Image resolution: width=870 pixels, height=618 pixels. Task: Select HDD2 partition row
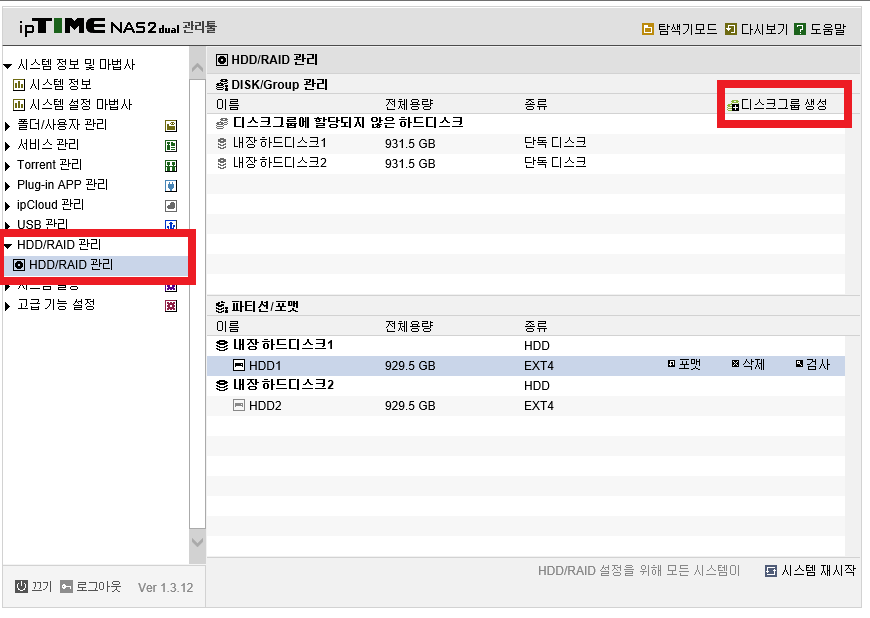(x=525, y=406)
